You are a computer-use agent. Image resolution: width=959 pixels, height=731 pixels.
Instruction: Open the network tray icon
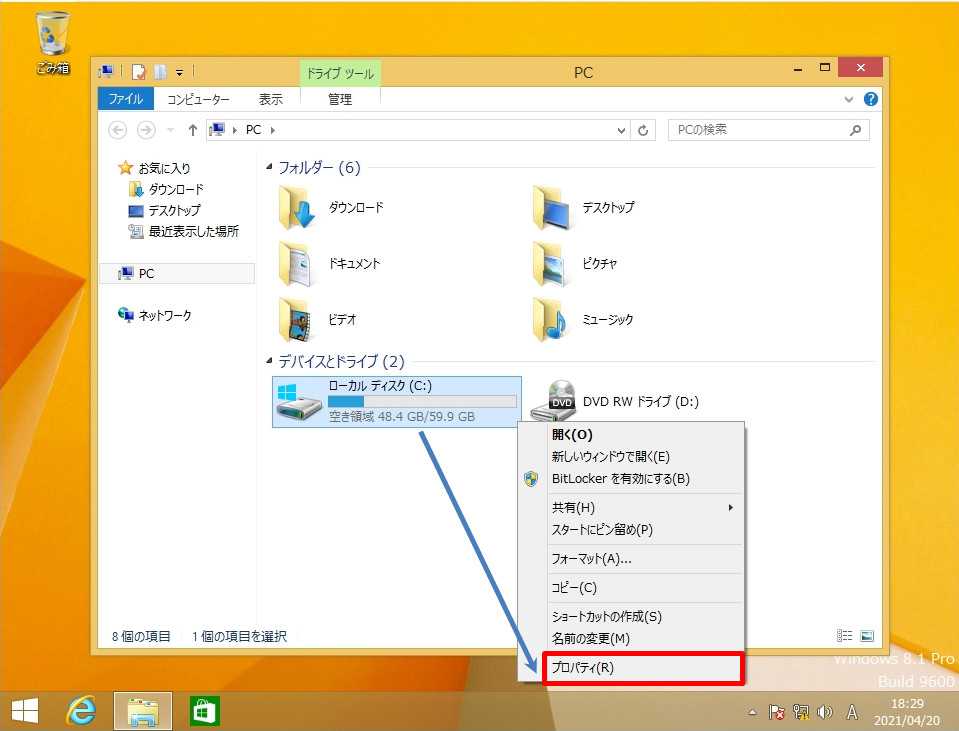pos(801,712)
